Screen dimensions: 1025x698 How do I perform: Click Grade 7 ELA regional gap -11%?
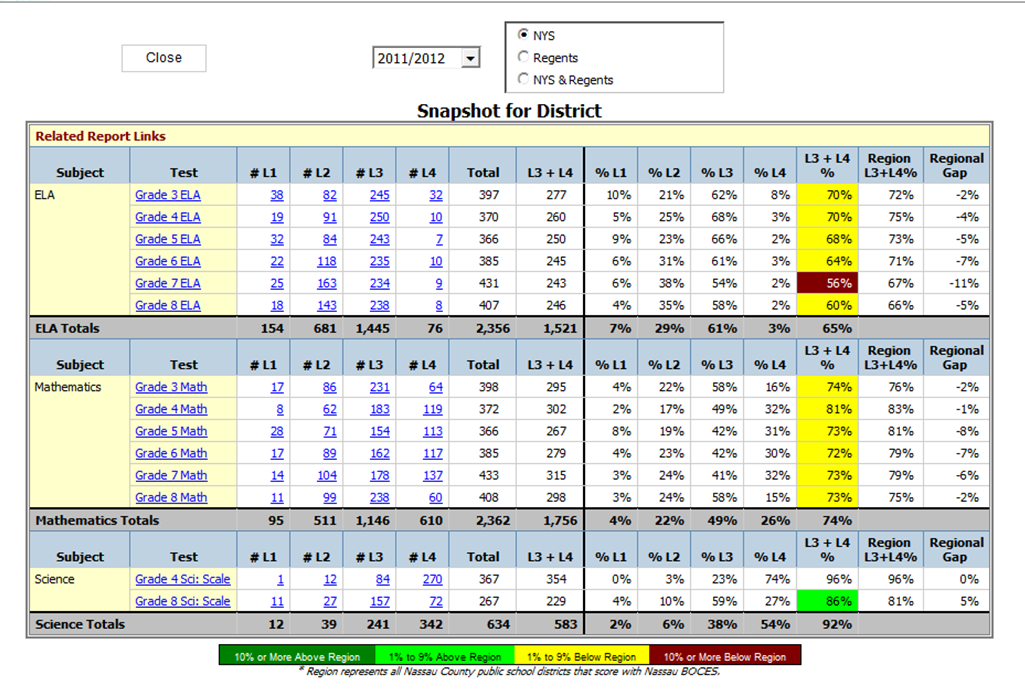[964, 284]
